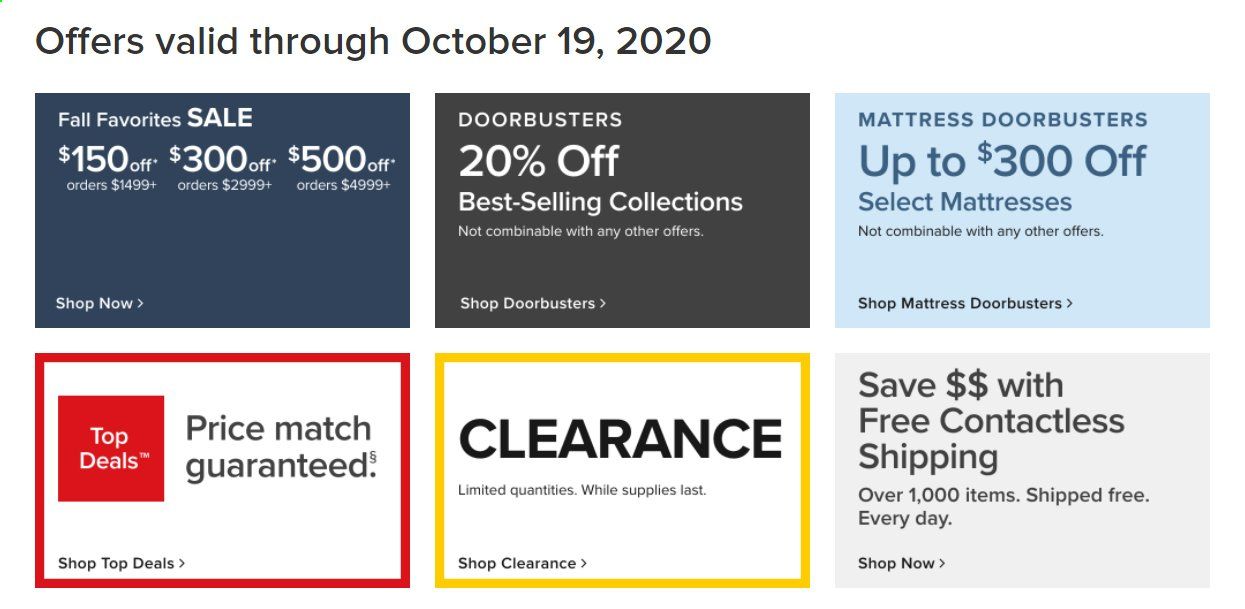Click the red Top Deals logo square
The width and height of the screenshot is (1245, 609).
(111, 448)
